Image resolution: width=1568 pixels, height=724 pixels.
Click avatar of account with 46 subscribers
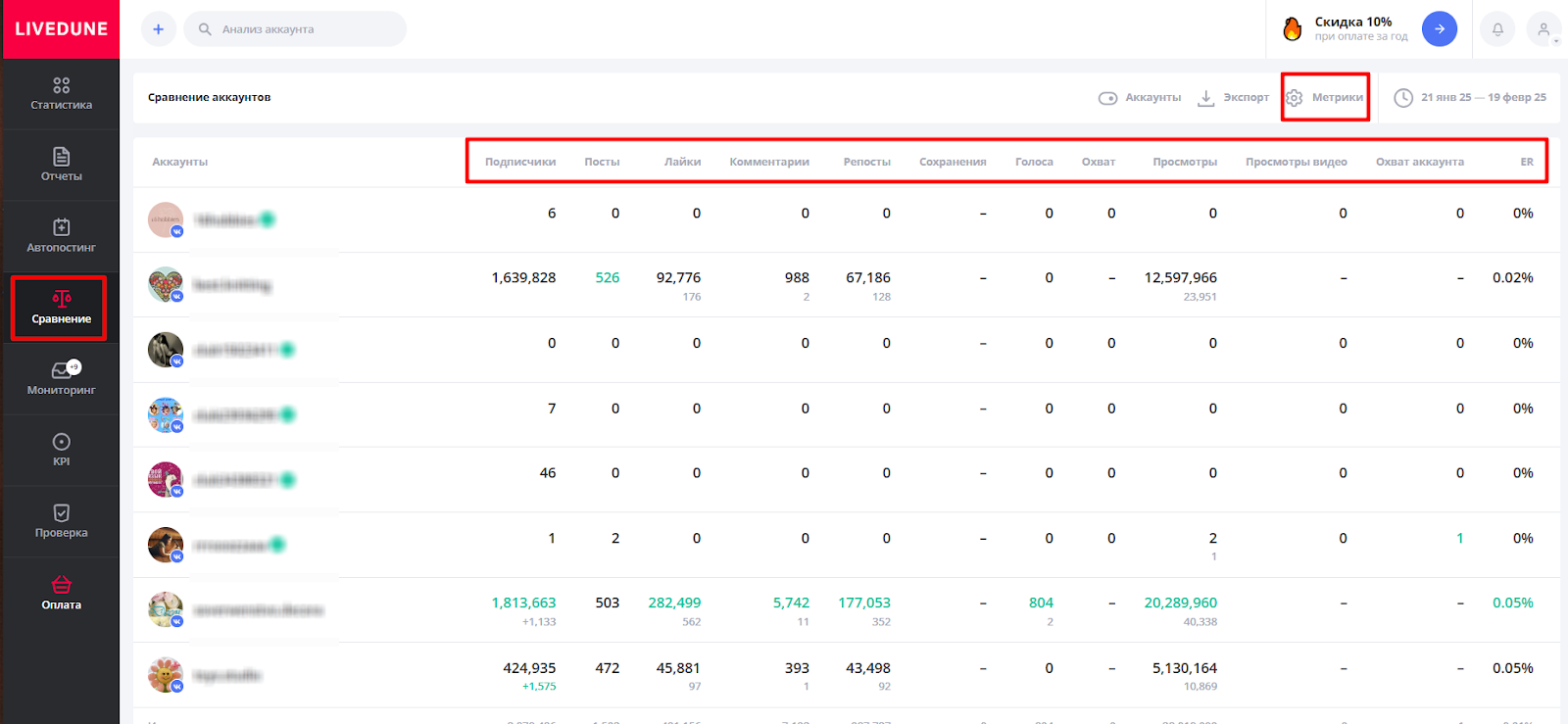pyautogui.click(x=166, y=480)
